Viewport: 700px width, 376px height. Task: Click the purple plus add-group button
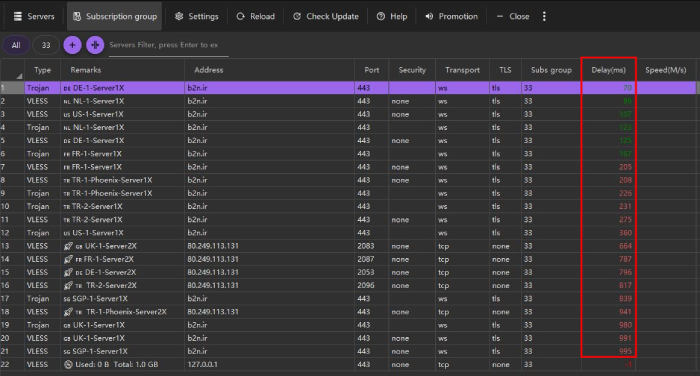[x=72, y=45]
